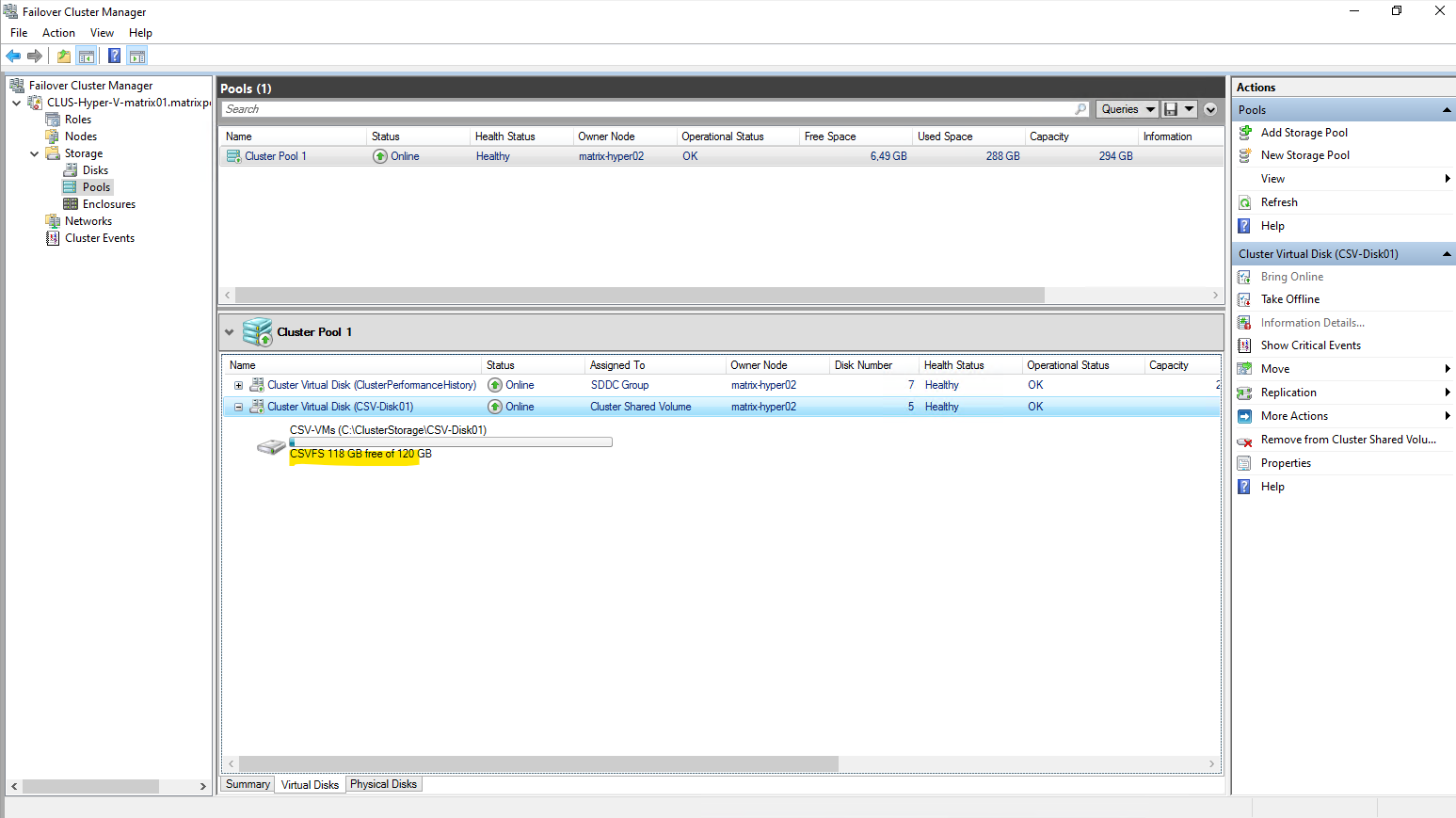Click the Back arrow toolbar icon
This screenshot has height=818, width=1456.
13,56
